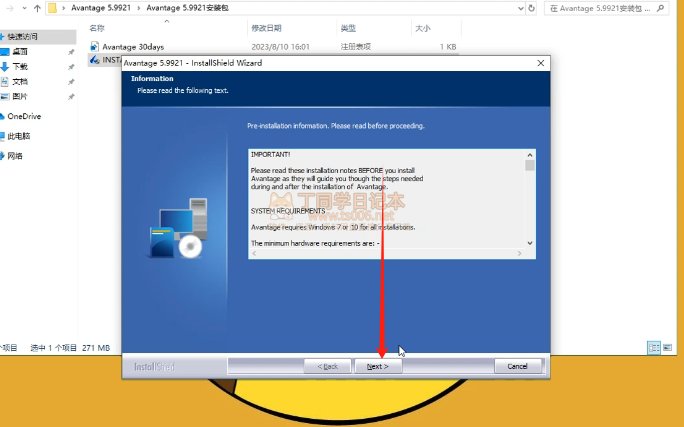Screen dimensions: 684x427
Task: Click the 注册表项 type cell
Action: click(356, 47)
